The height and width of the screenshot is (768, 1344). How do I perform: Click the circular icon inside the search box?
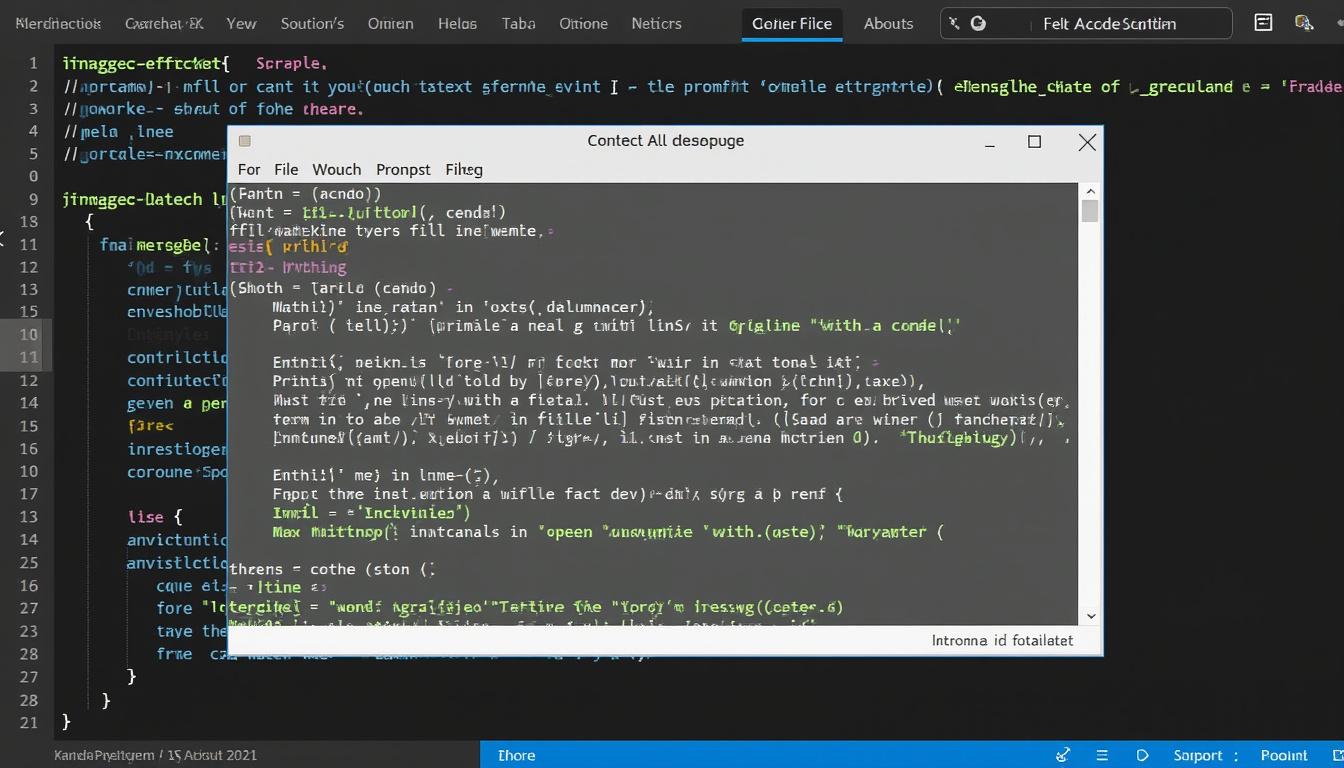pyautogui.click(x=978, y=23)
